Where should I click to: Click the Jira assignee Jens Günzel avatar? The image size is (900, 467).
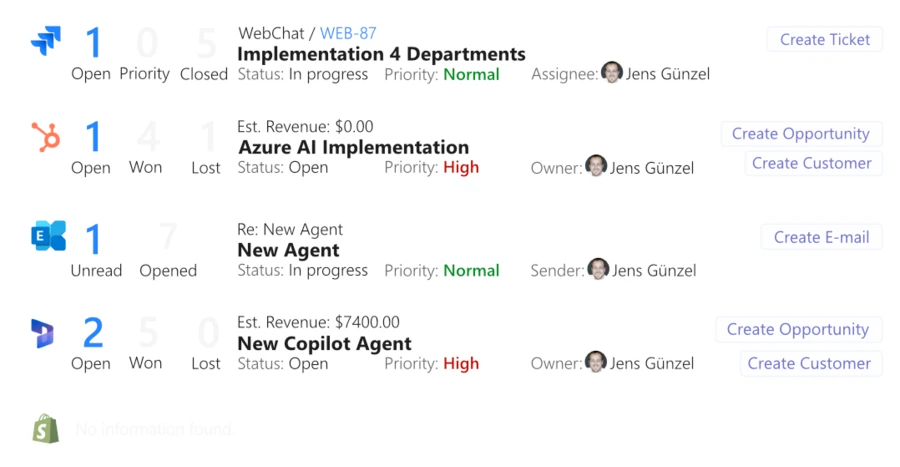(612, 73)
